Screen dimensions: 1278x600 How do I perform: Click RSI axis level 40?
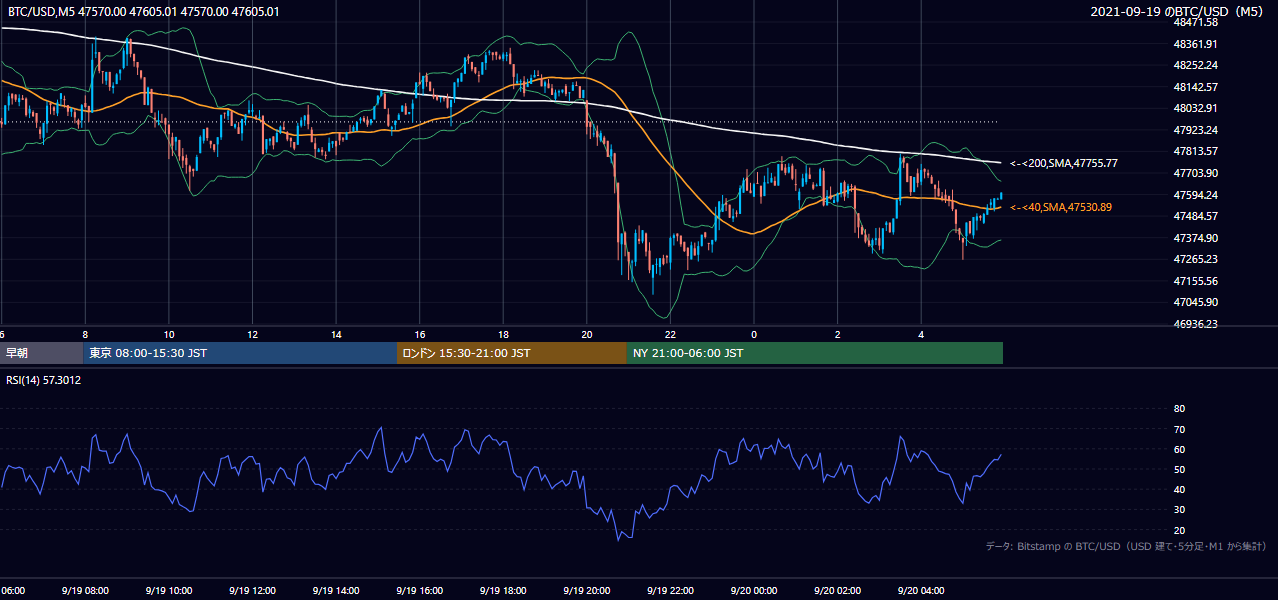pos(1179,489)
